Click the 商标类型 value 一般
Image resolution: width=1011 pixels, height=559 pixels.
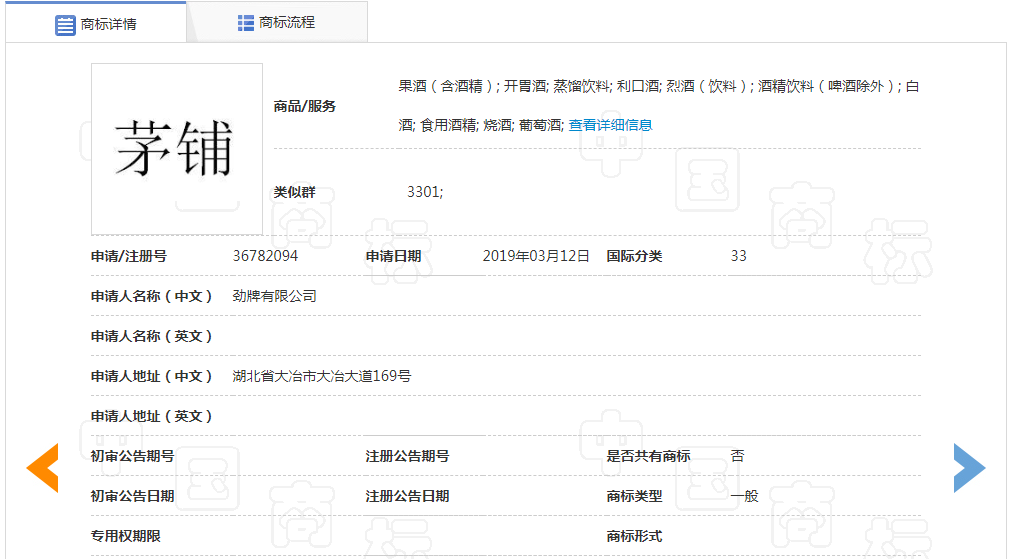point(744,496)
